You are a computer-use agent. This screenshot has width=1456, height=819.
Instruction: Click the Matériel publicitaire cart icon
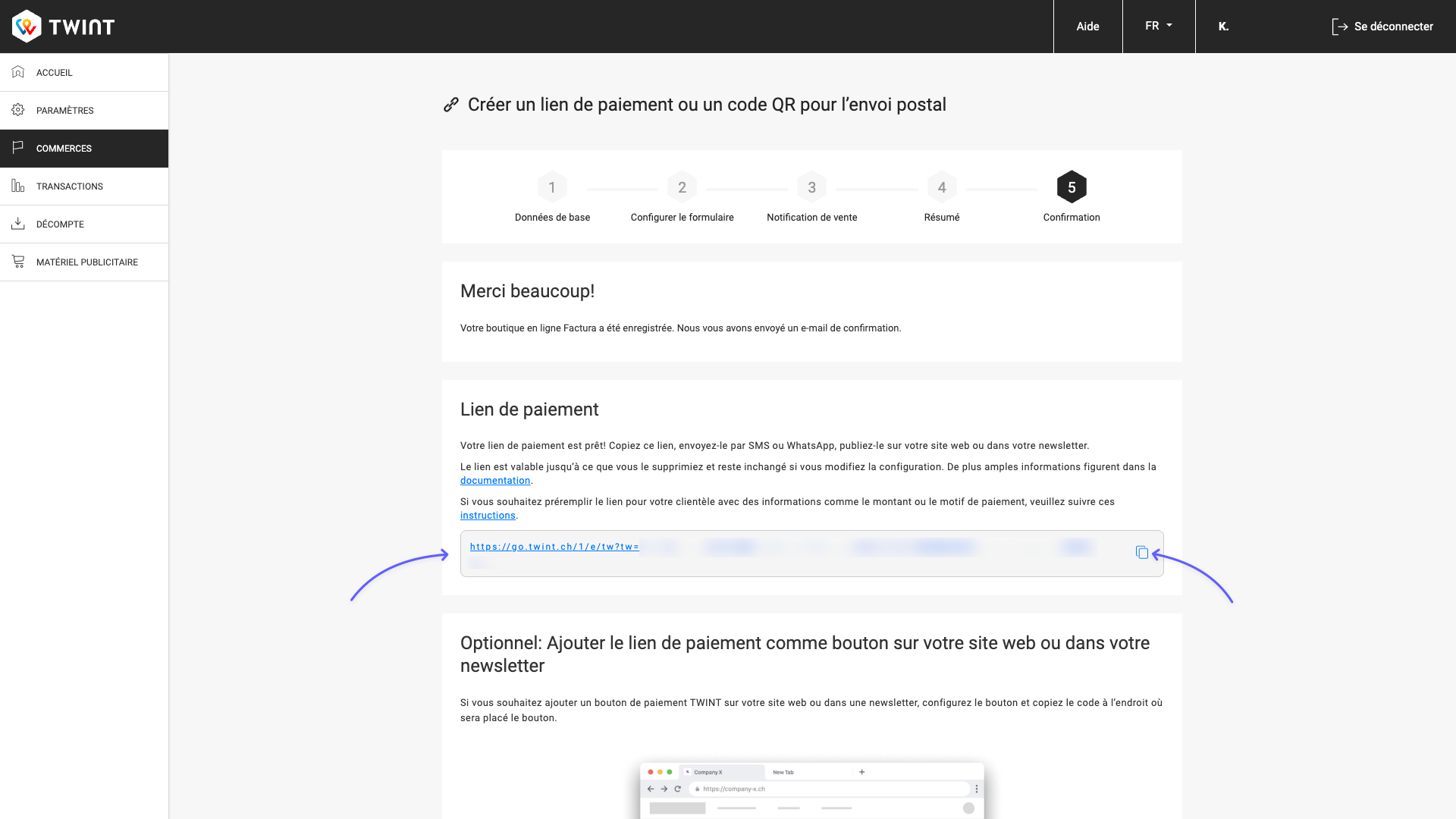pyautogui.click(x=18, y=262)
